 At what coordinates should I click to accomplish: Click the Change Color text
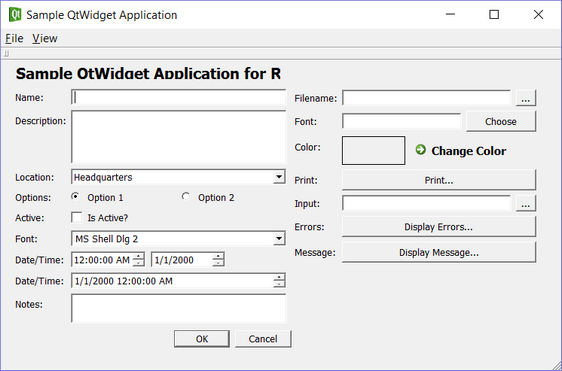(469, 151)
